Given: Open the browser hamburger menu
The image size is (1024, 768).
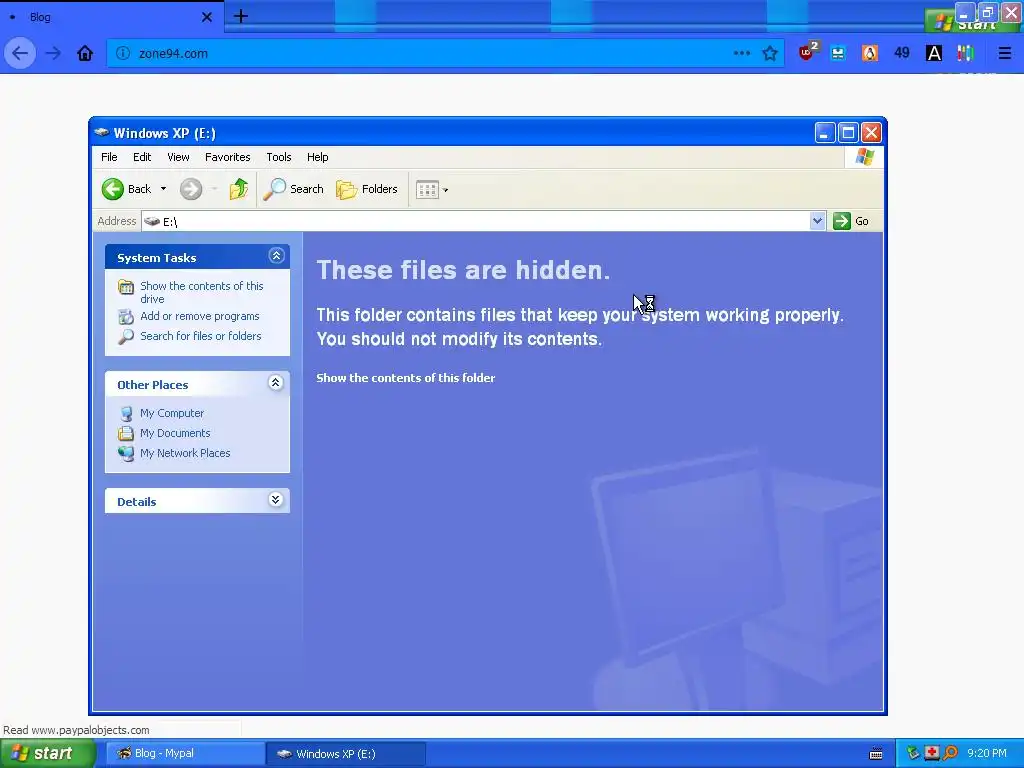Looking at the screenshot, I should [1004, 54].
